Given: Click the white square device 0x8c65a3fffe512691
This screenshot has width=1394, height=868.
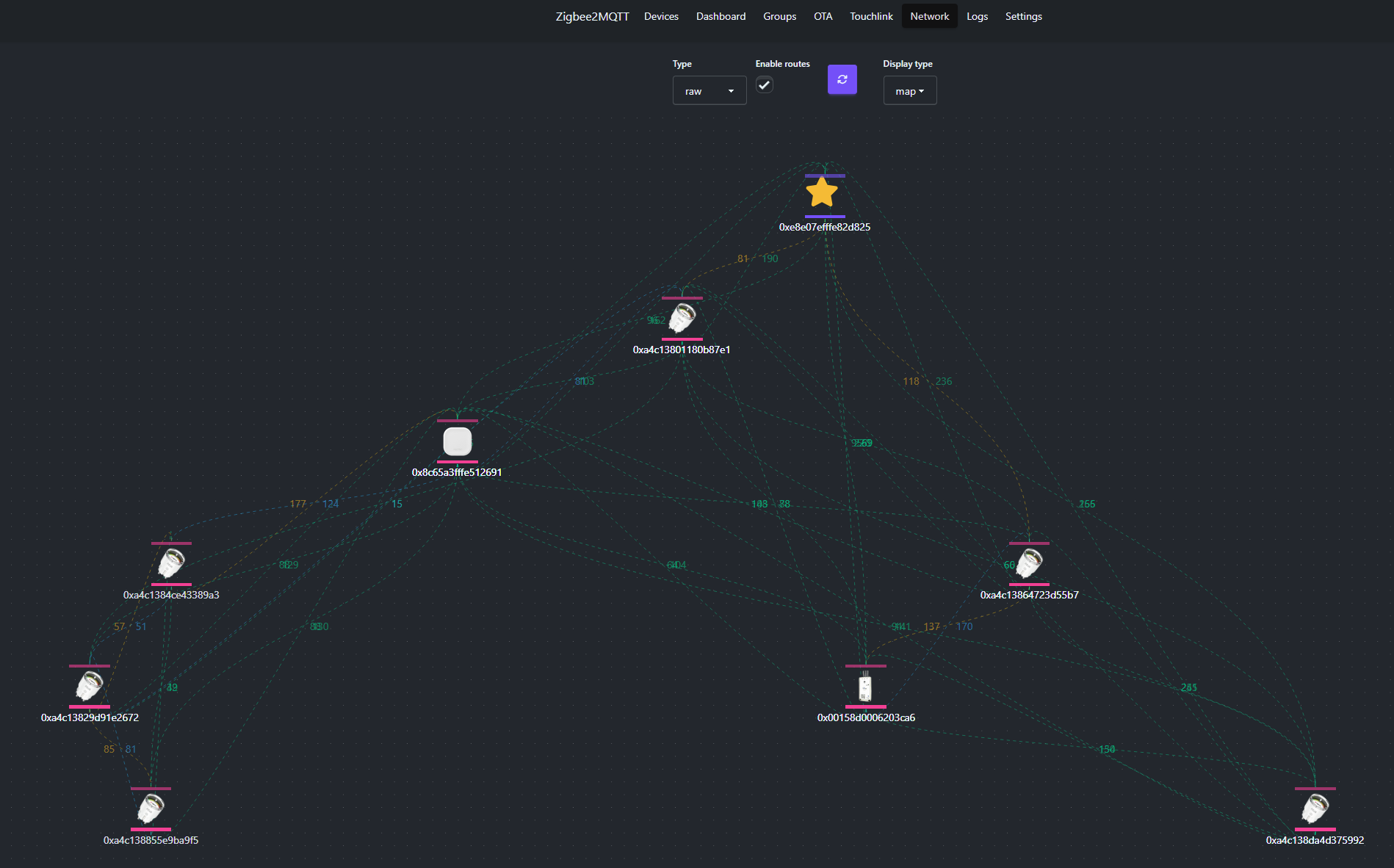Looking at the screenshot, I should tap(457, 441).
